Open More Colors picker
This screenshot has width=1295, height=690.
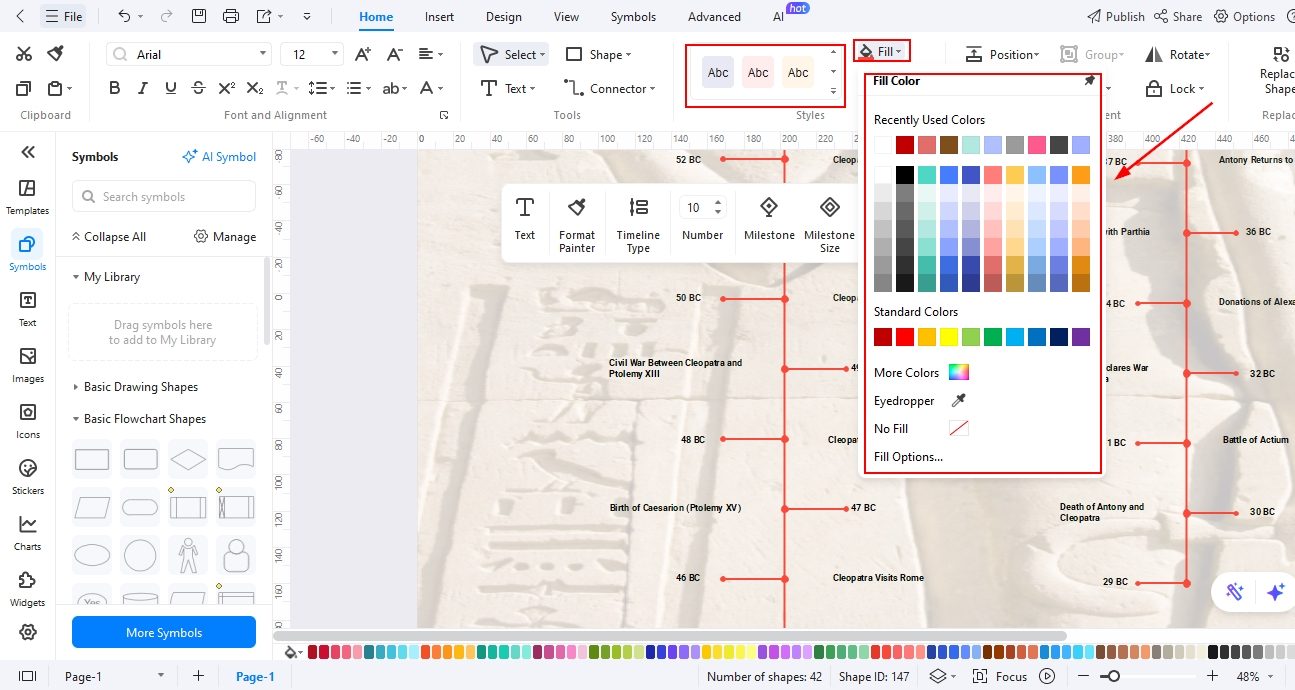coord(921,372)
